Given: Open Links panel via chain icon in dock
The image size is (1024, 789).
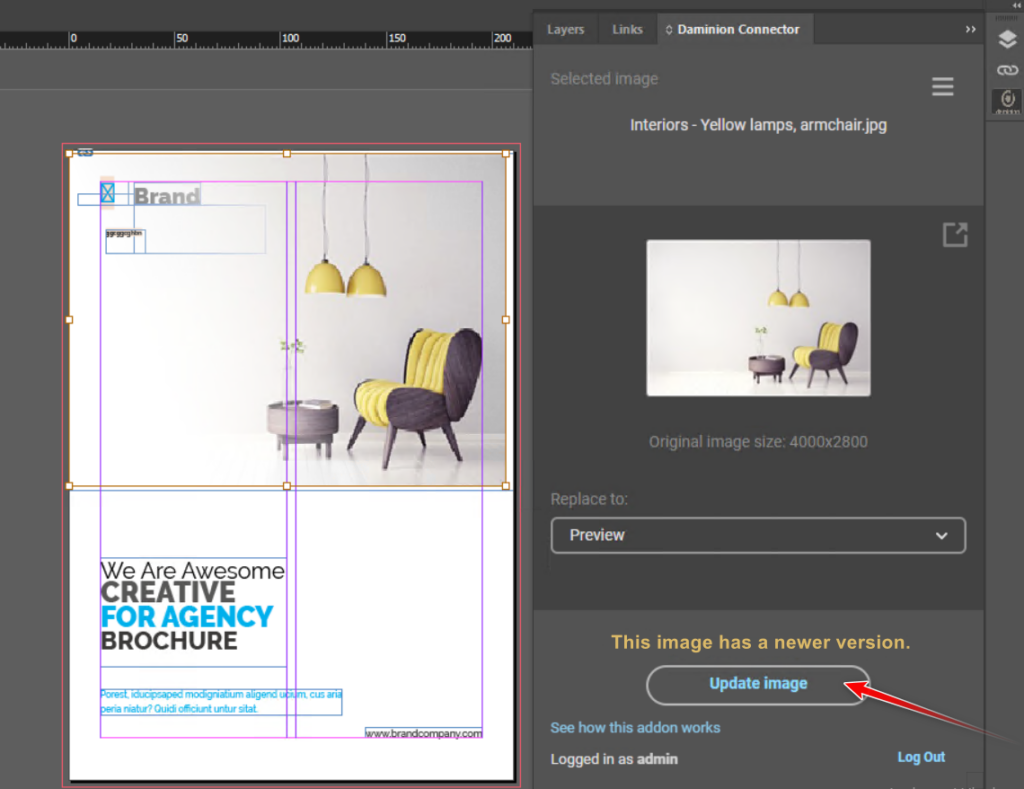Looking at the screenshot, I should click(1007, 70).
